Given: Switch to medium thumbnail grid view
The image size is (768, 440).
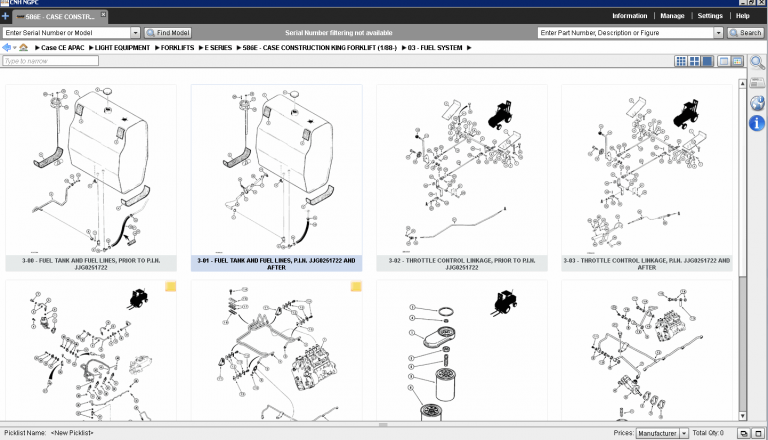Looking at the screenshot, I should tap(694, 62).
